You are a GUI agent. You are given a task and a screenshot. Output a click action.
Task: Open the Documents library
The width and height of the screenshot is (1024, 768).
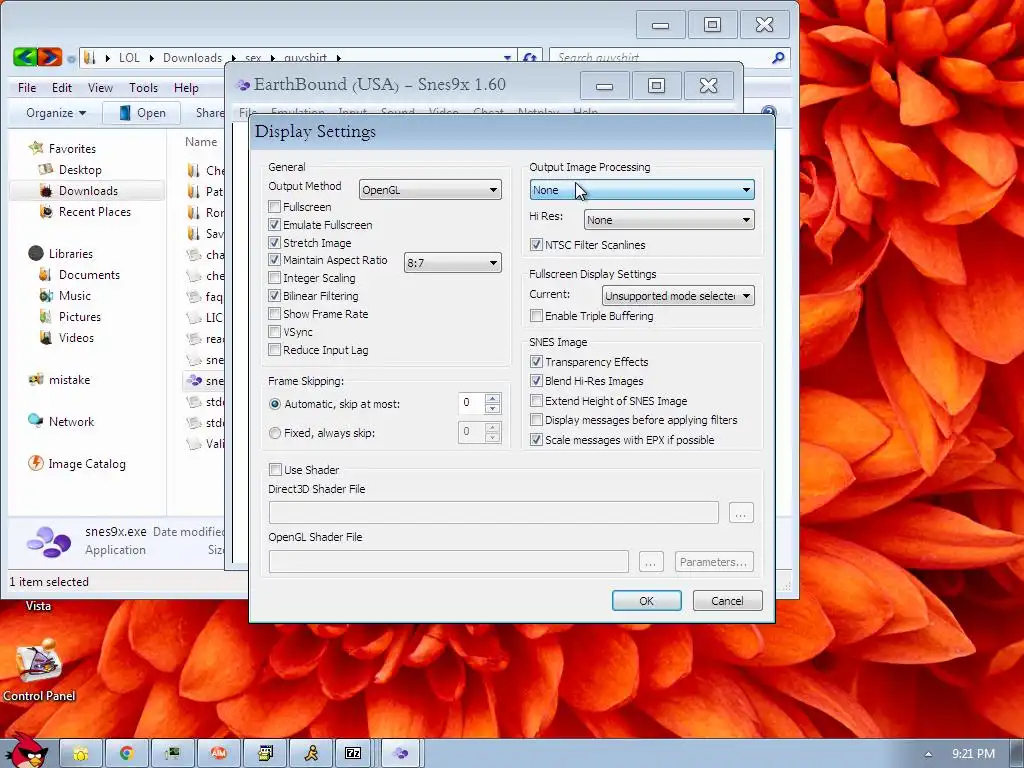coord(89,274)
